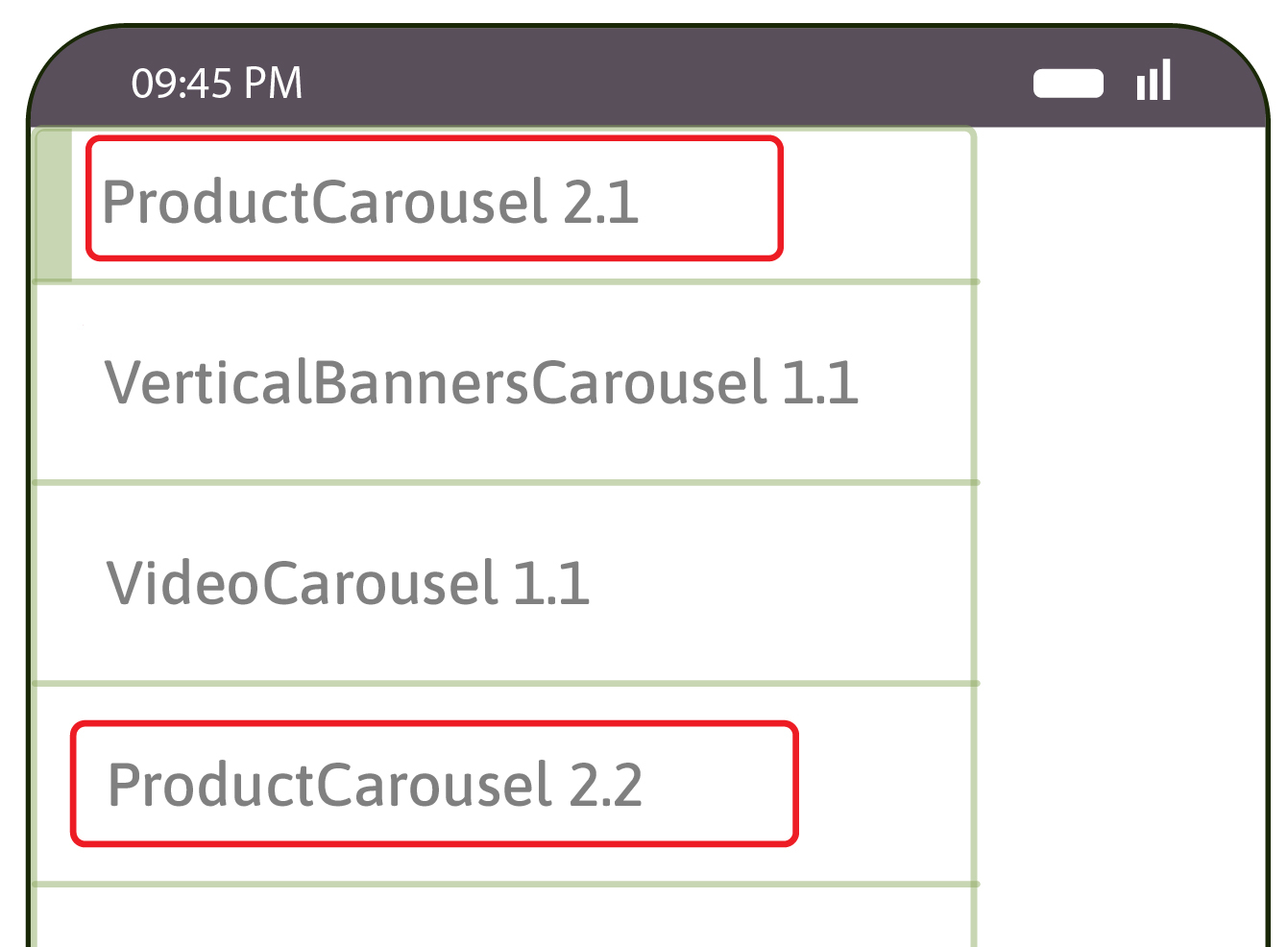Open the VerticalBannersCarousel 1.1 entry
Screen dimensions: 1288x947
(480, 382)
